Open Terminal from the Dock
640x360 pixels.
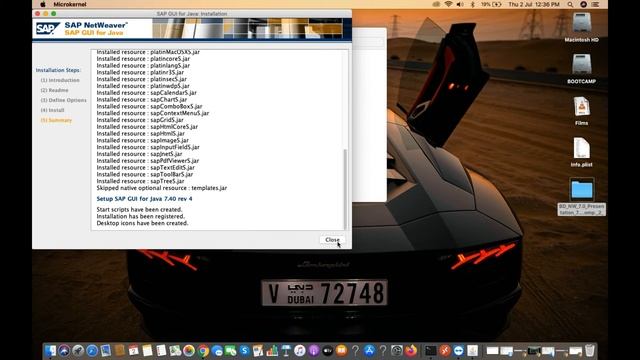coord(431,351)
